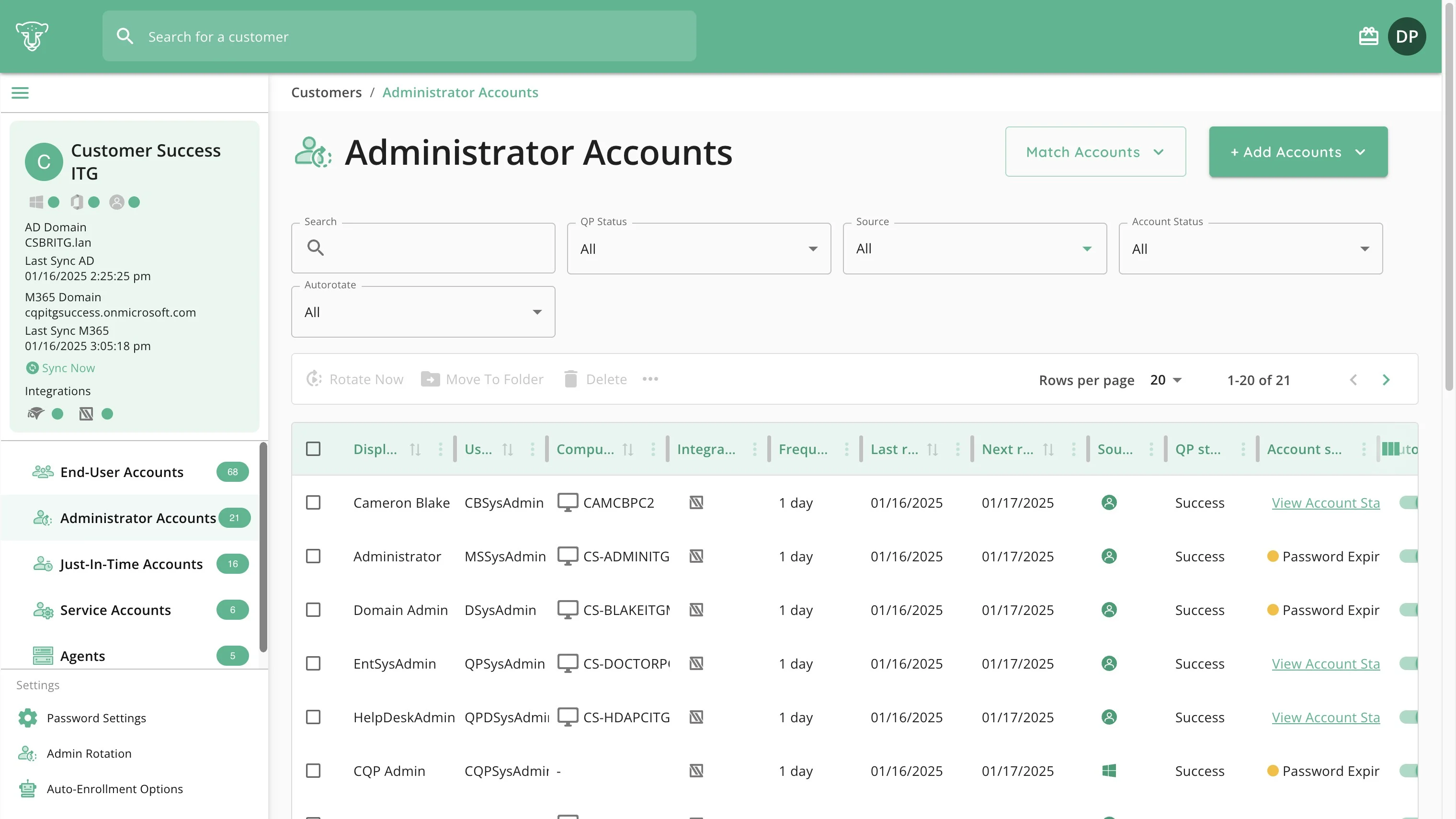Tick the Domain Admin row checkbox
This screenshot has height=819, width=1456.
(313, 610)
